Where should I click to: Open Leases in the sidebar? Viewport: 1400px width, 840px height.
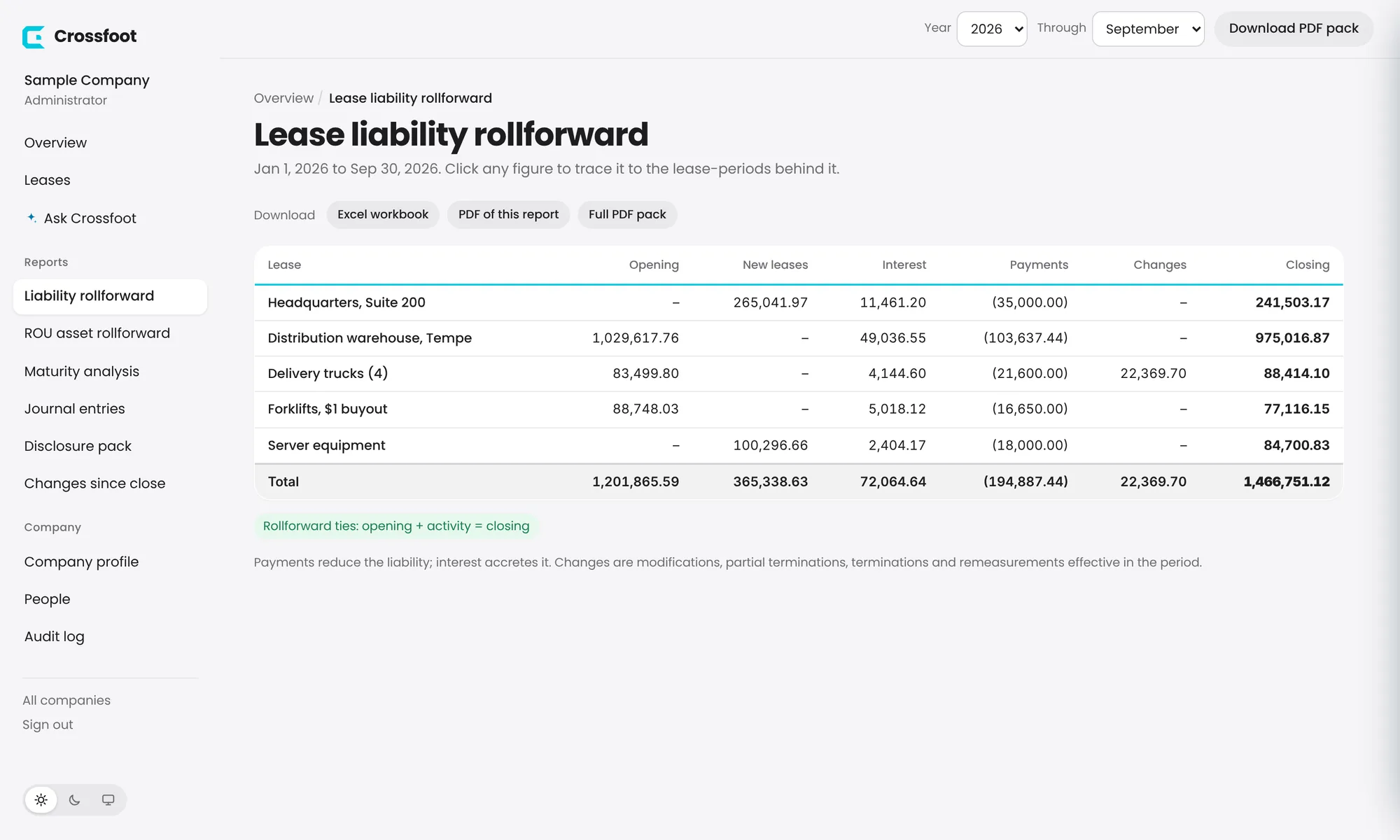tap(47, 180)
